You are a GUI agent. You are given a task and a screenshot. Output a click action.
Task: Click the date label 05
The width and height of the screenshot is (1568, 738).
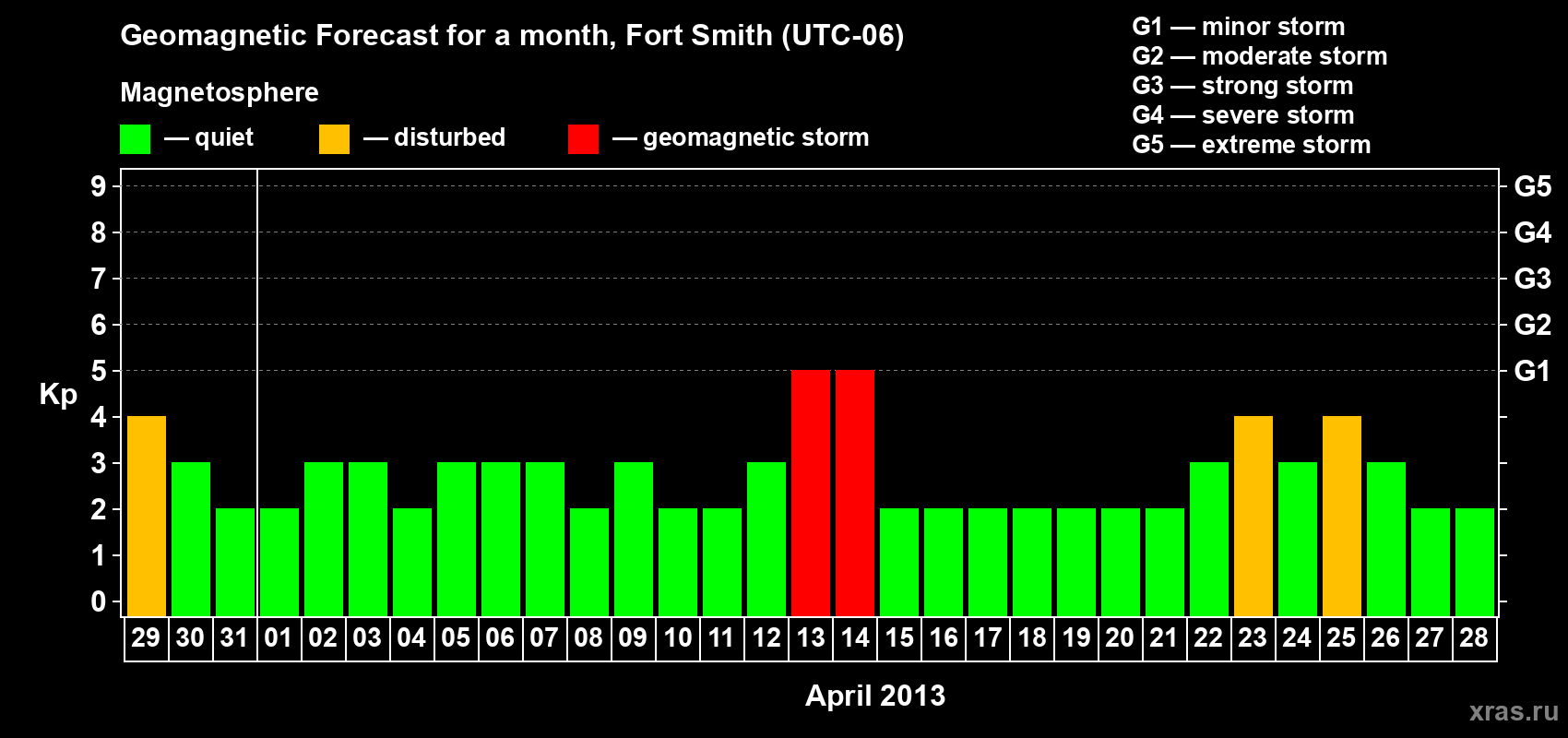pyautogui.click(x=456, y=637)
